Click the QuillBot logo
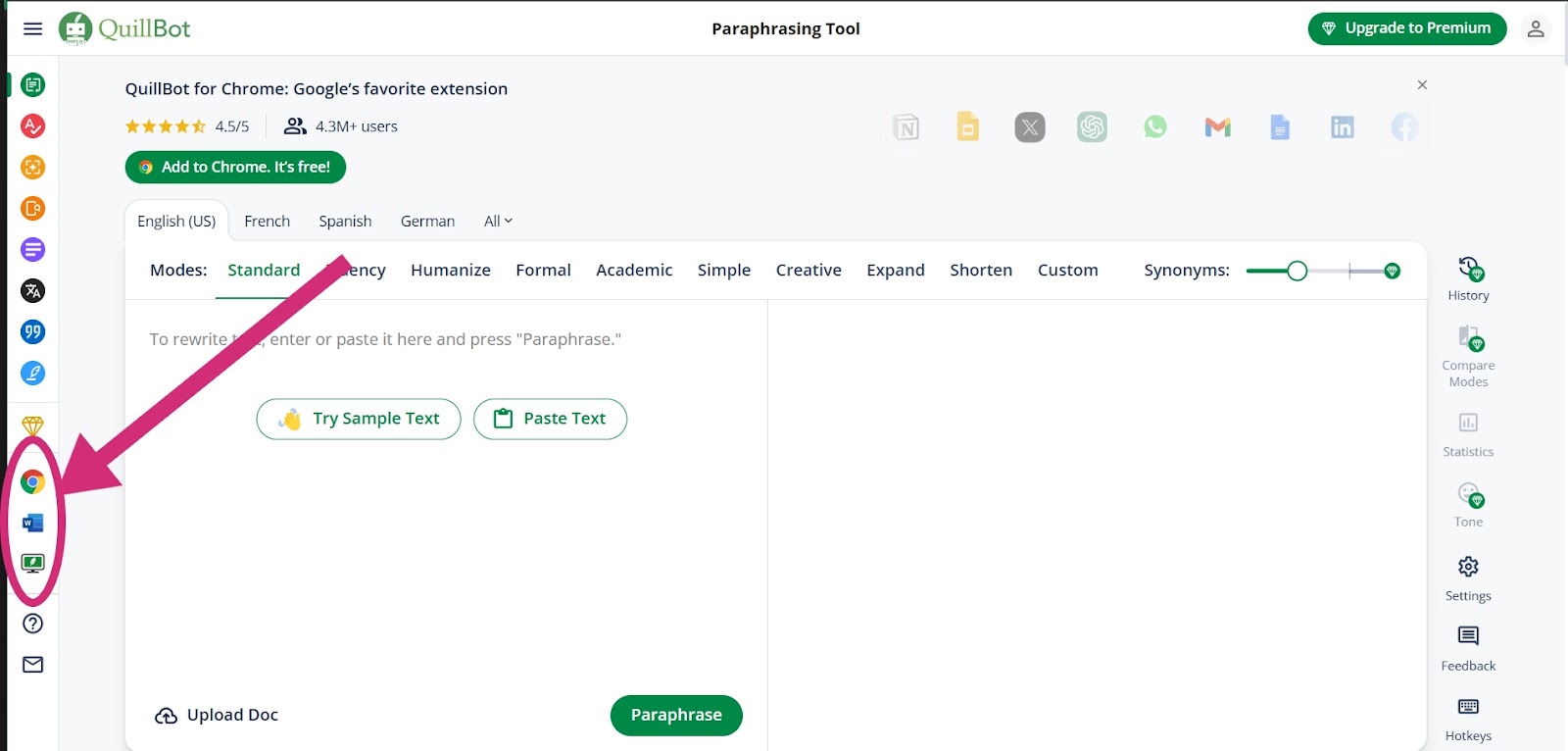The height and width of the screenshot is (751, 1568). pyautogui.click(x=124, y=28)
